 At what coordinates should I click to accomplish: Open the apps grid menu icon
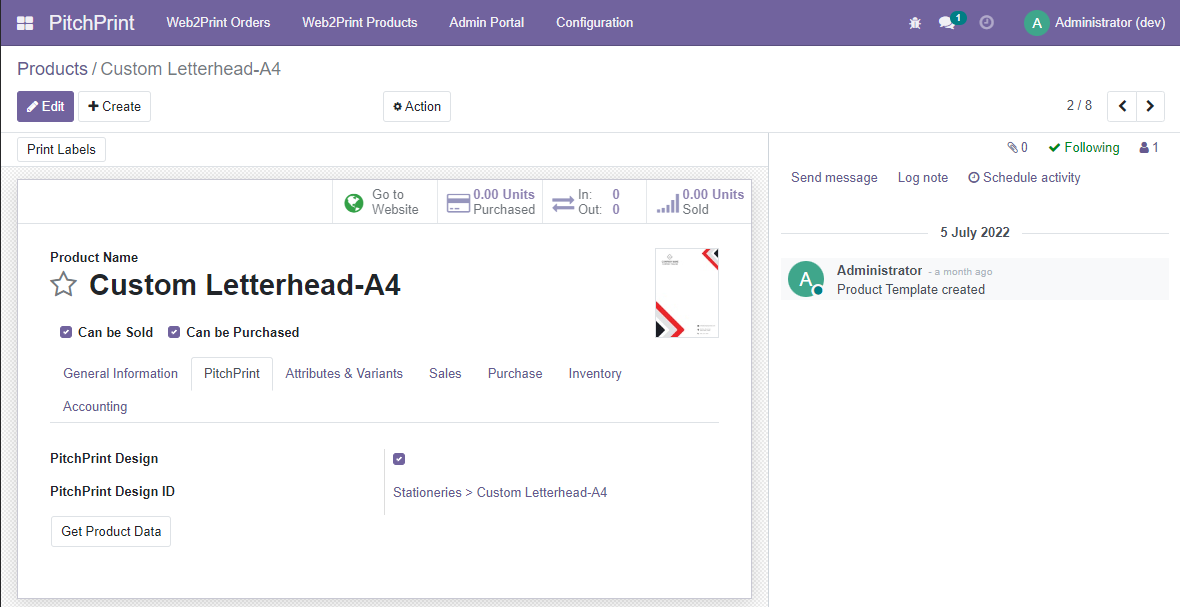click(x=25, y=23)
